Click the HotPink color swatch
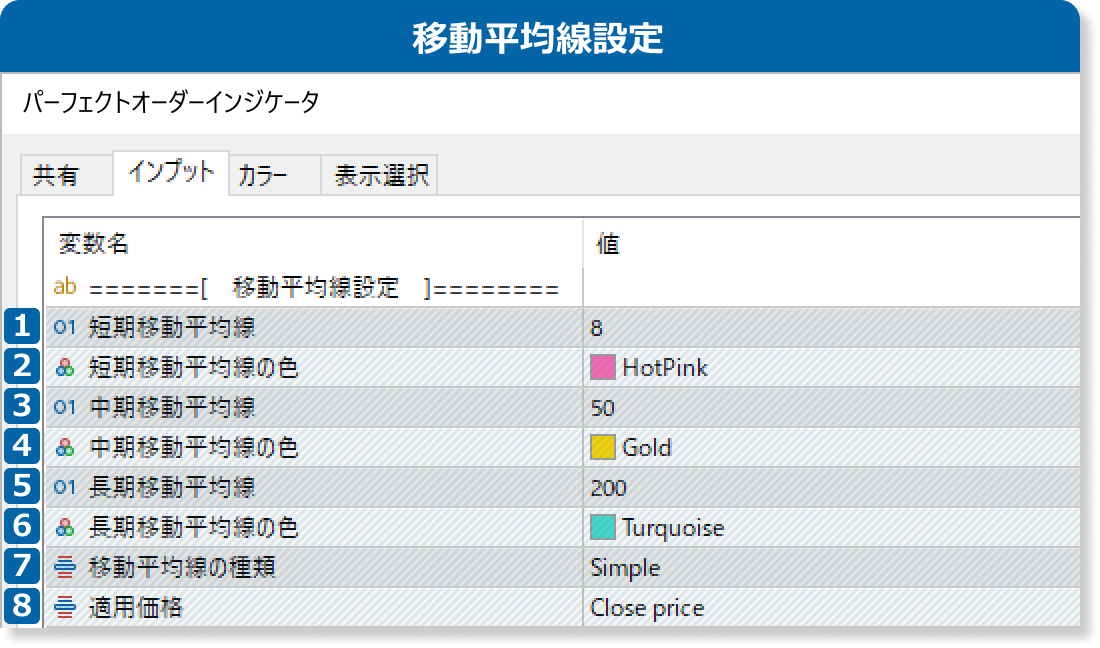The height and width of the screenshot is (648, 1100). (602, 368)
